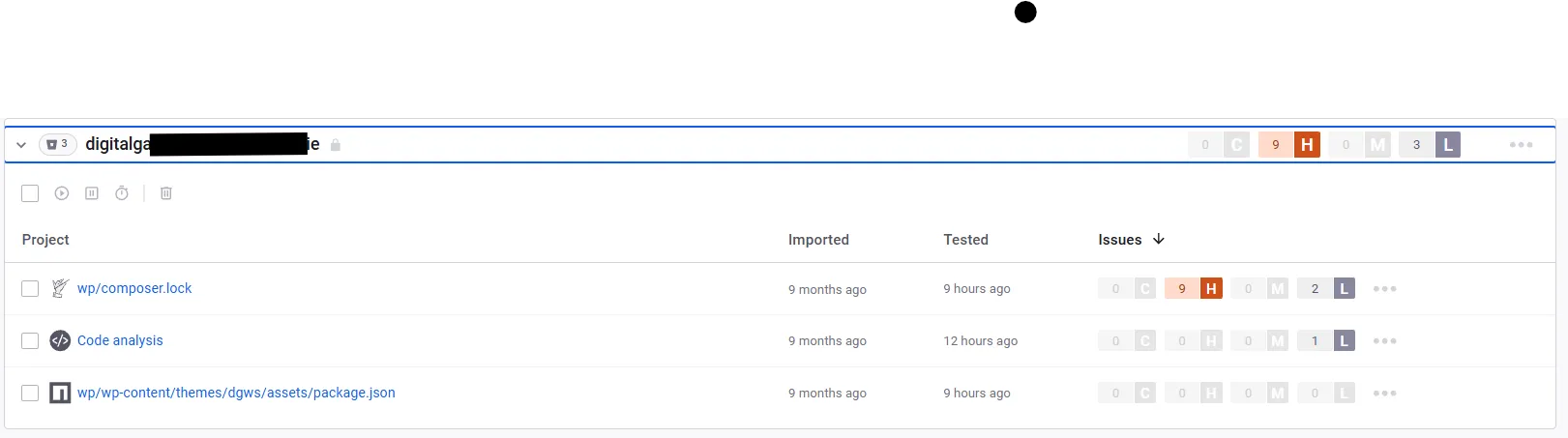Click the purple L badge in Code analysis row
The height and width of the screenshot is (438, 1568).
pyautogui.click(x=1344, y=340)
